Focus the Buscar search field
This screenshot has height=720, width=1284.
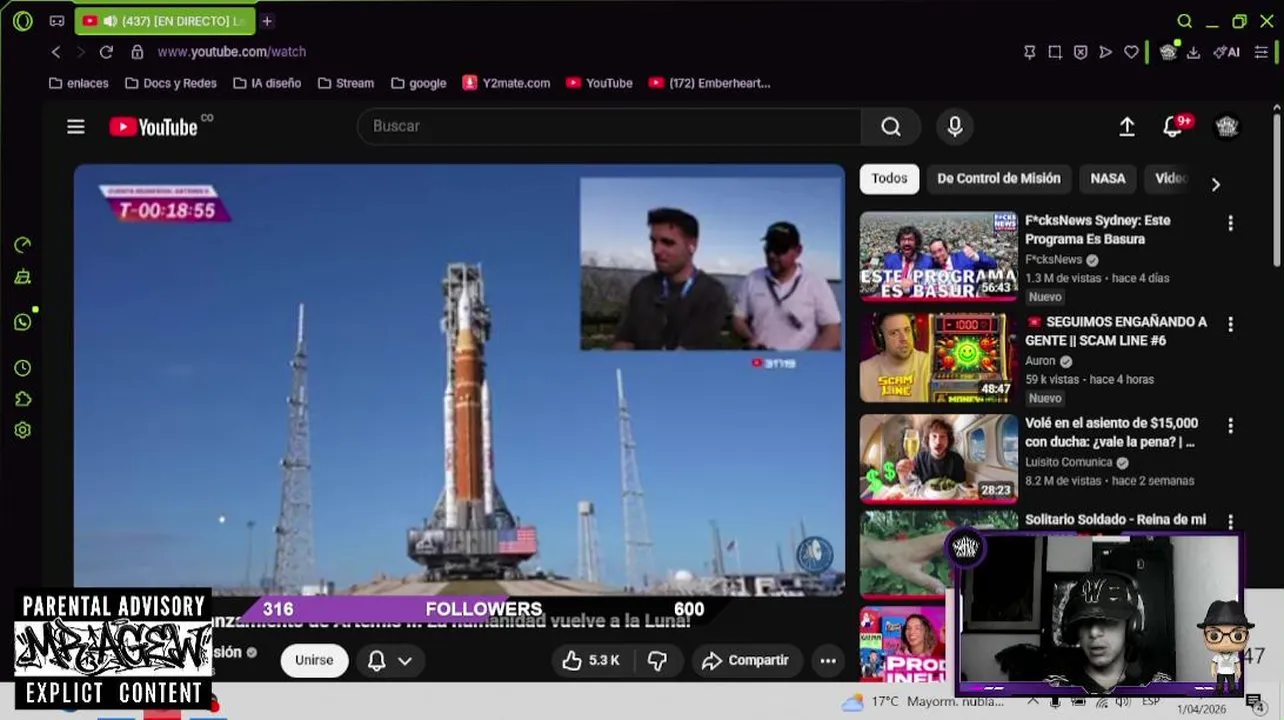tap(608, 126)
